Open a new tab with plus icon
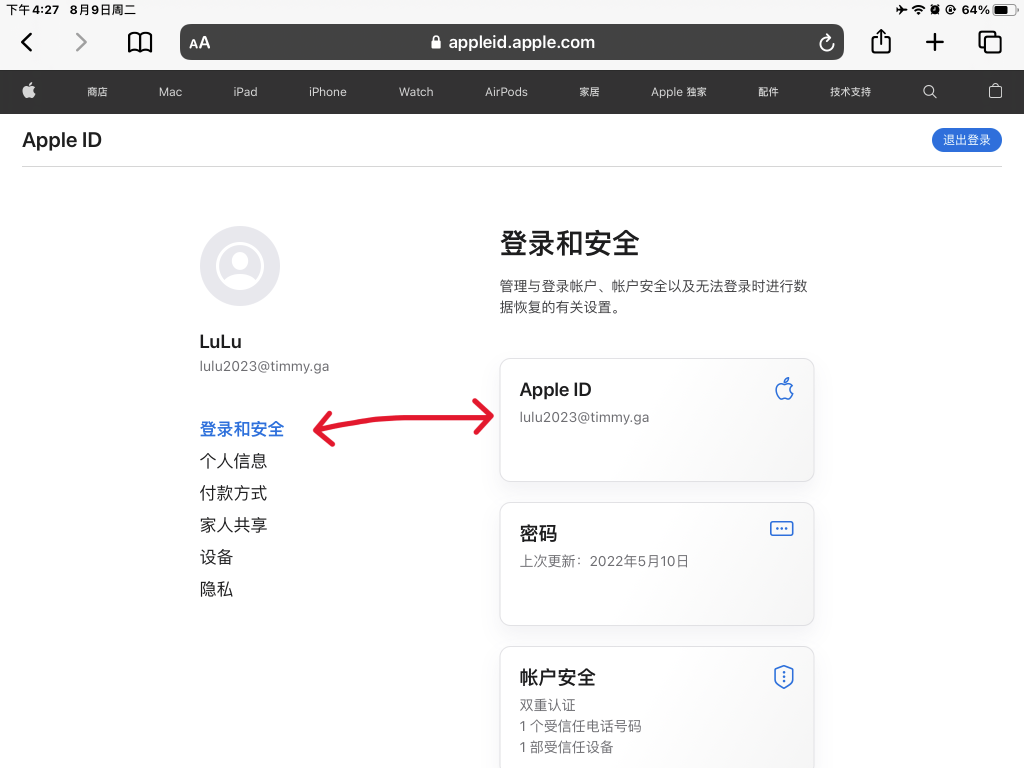The image size is (1024, 768). coord(935,42)
